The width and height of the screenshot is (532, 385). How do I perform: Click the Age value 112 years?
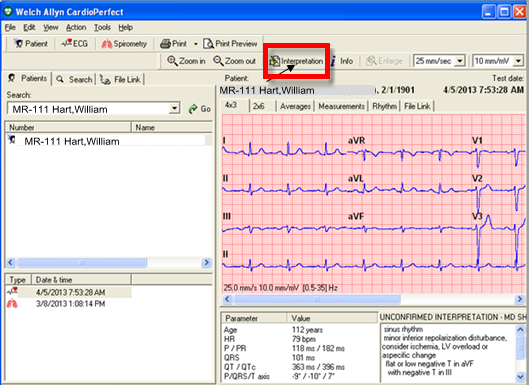307,330
